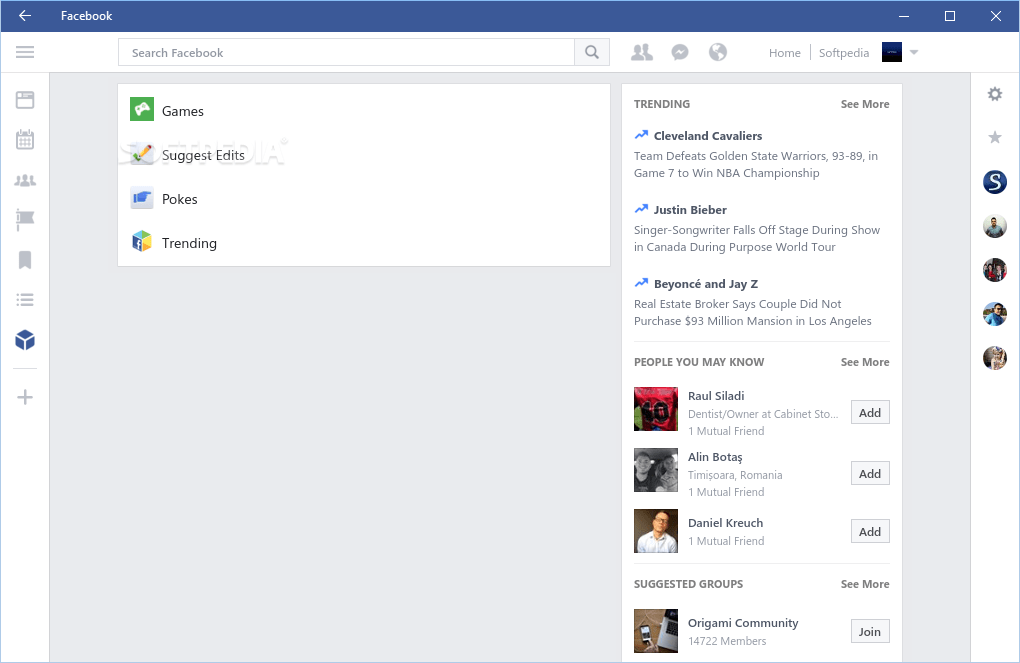Click the Suggest Edits icon
Viewport: 1020px width, 663px height.
142,154
